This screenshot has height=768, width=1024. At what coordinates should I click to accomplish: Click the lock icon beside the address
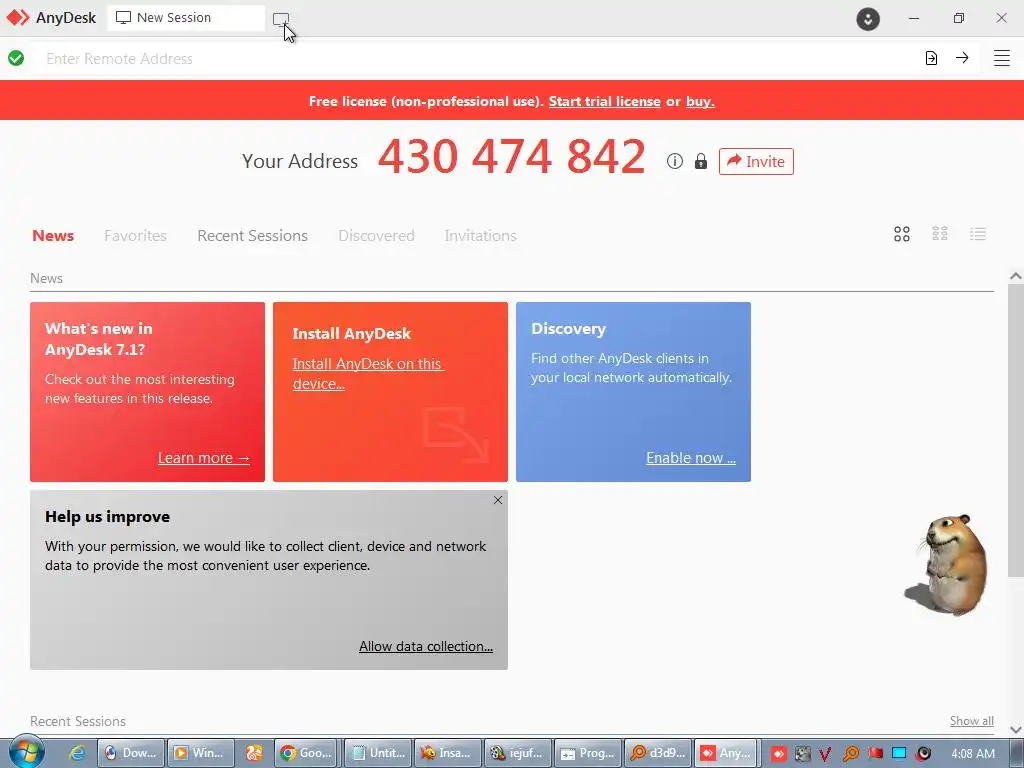(701, 161)
